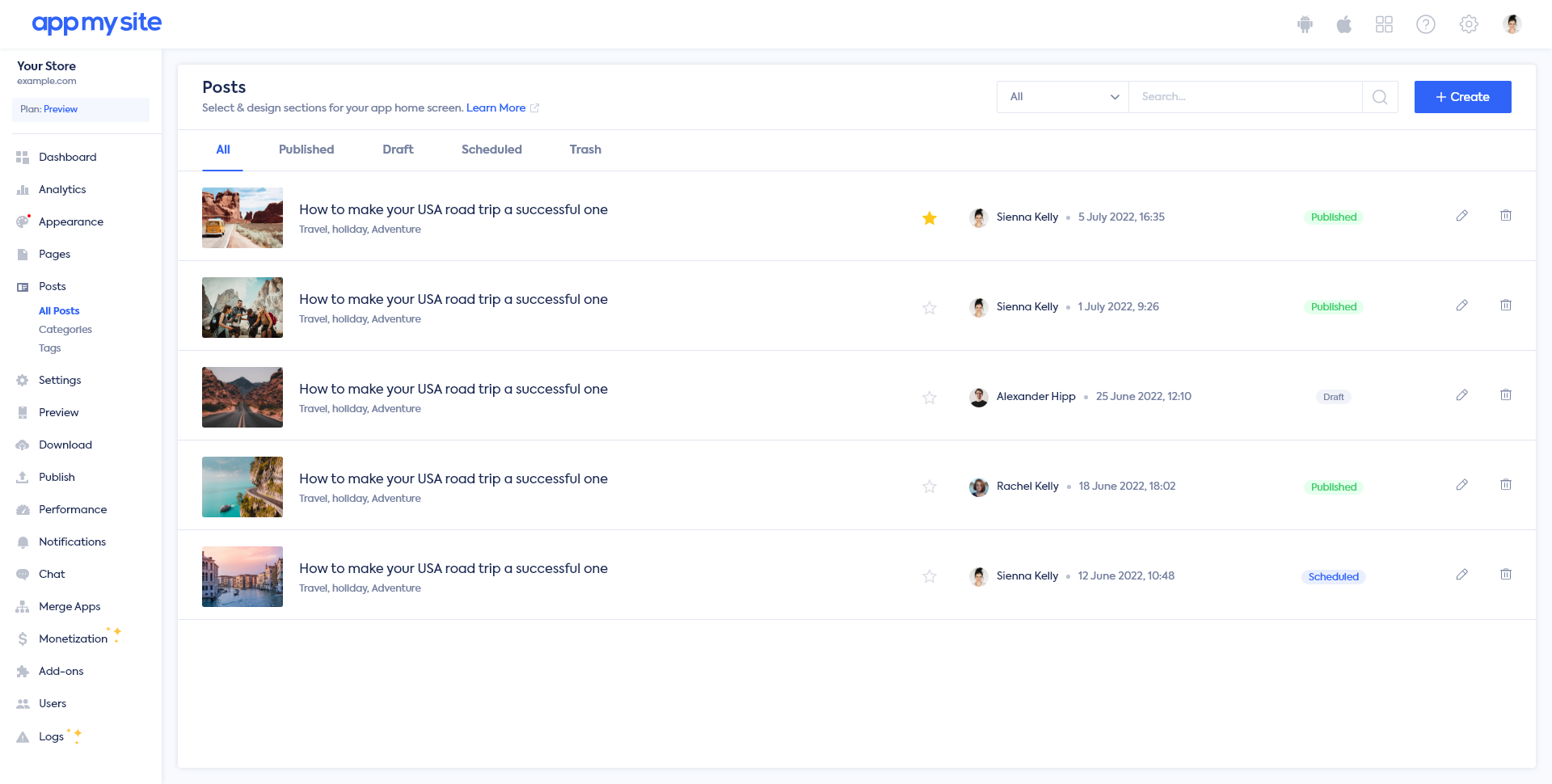Open Download in the sidebar
Screen dimensions: 1552x784
coord(65,445)
